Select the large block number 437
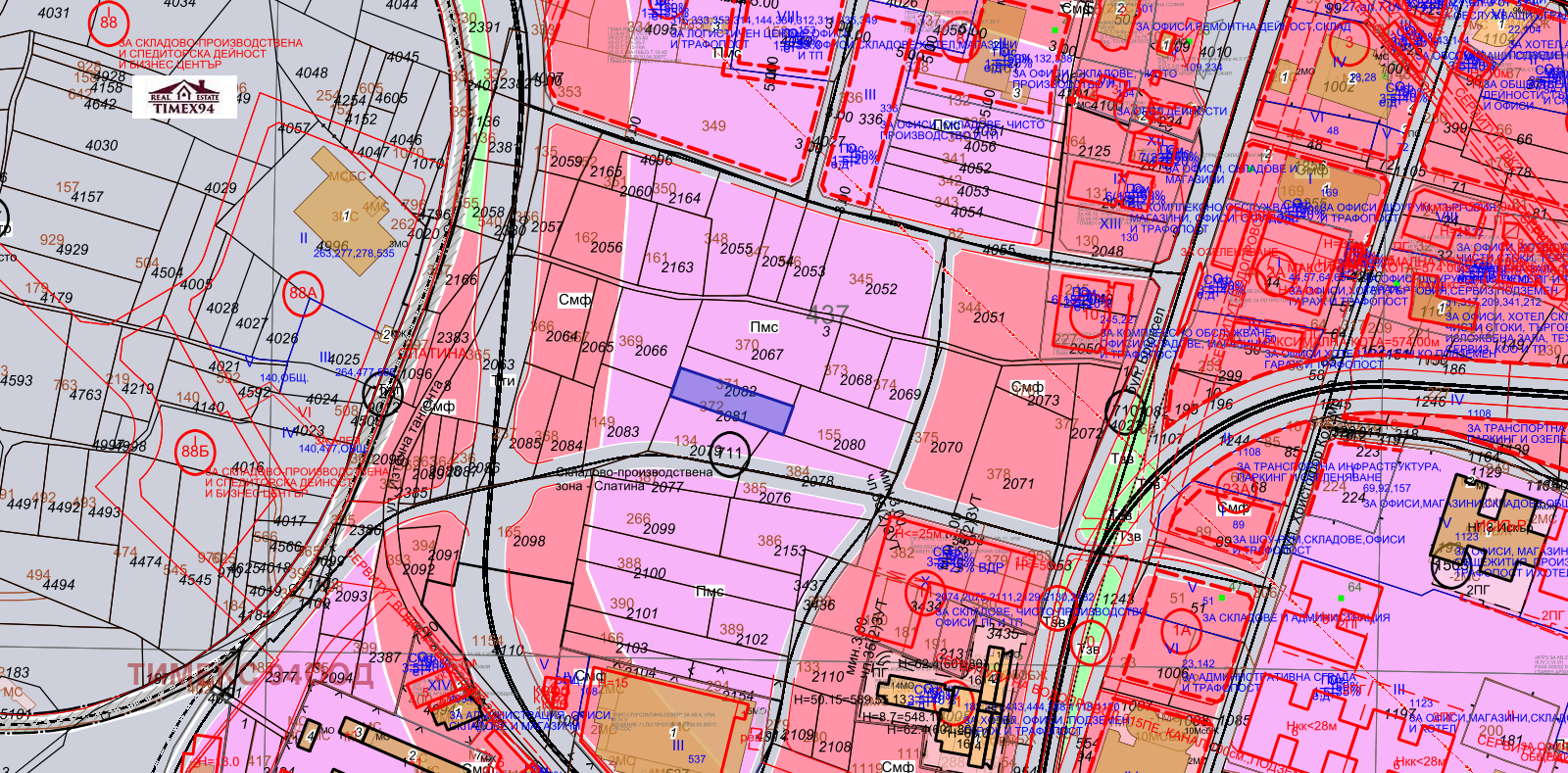This screenshot has width=1568, height=773. (x=827, y=314)
